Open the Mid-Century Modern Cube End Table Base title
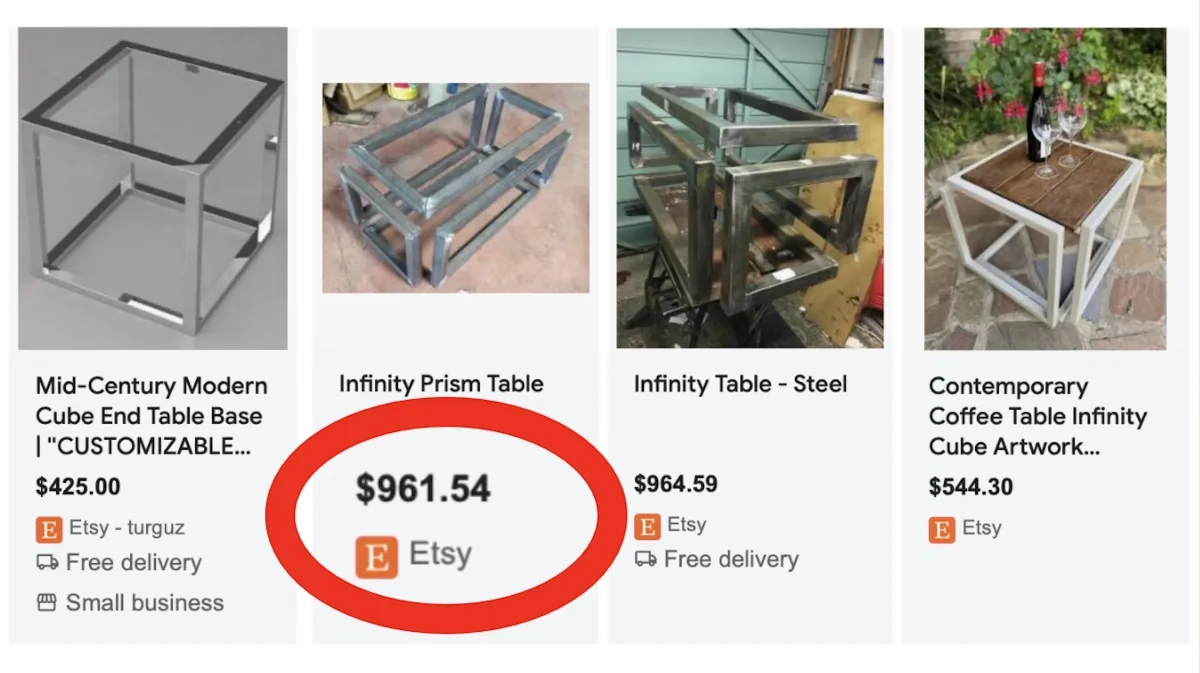 (x=150, y=416)
